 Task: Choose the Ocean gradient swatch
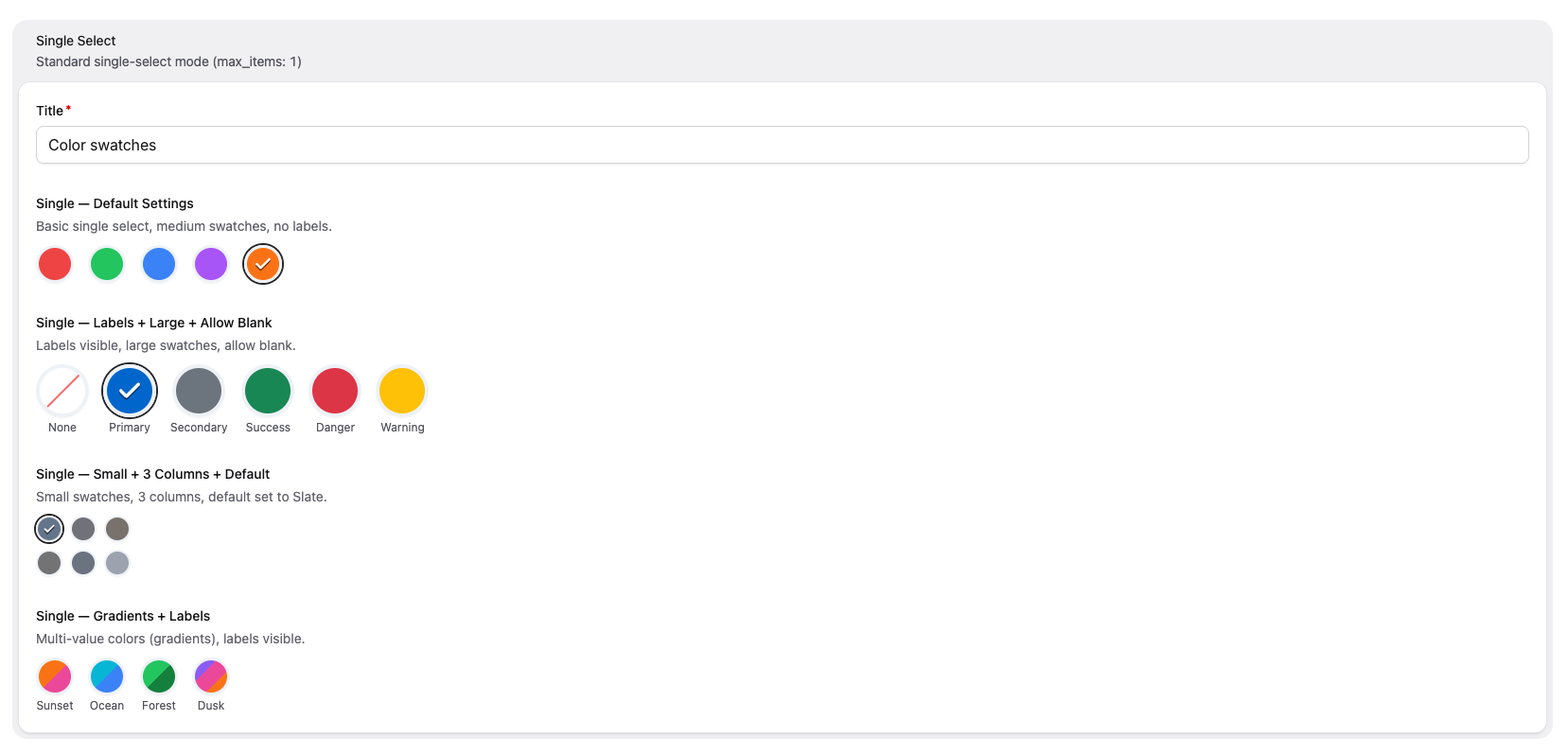[107, 676]
